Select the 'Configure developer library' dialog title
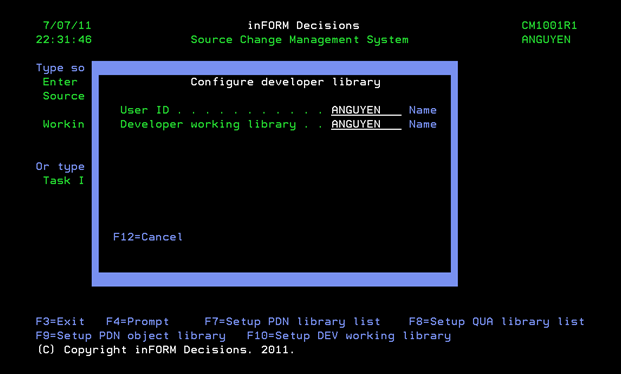Viewport: 621px width, 374px height. [285, 82]
